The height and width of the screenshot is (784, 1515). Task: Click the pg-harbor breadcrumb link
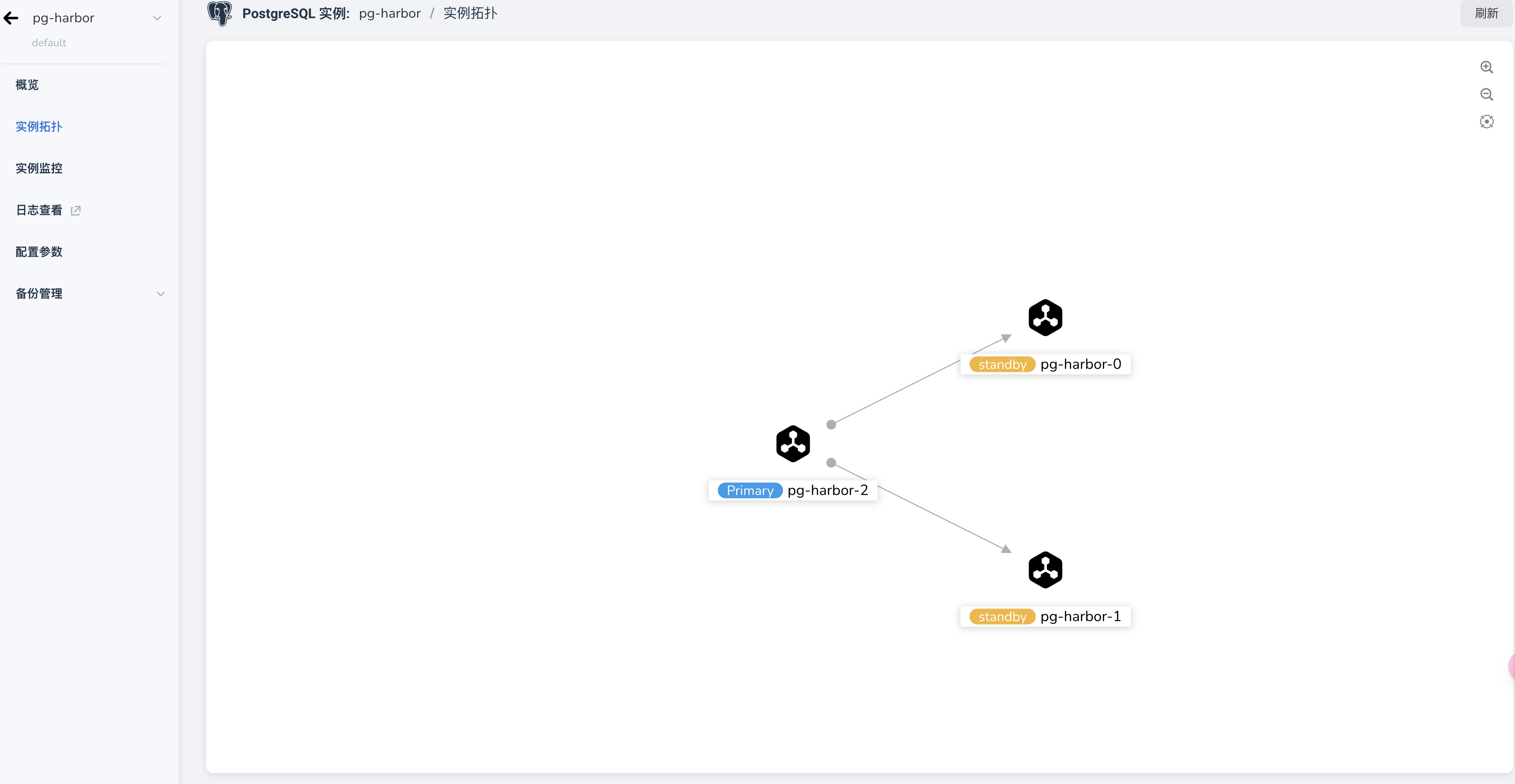[x=389, y=13]
